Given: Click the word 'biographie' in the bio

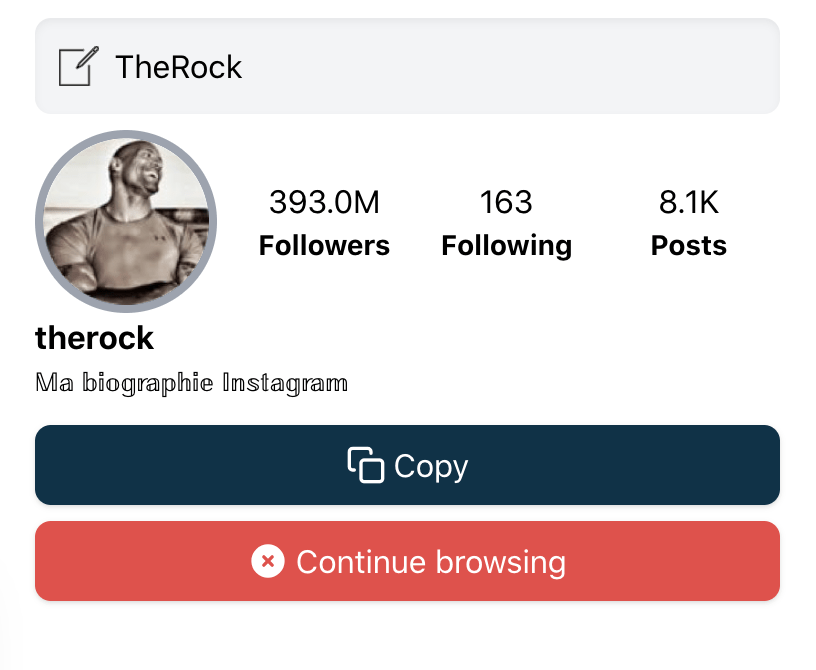Looking at the screenshot, I should click(x=148, y=384).
